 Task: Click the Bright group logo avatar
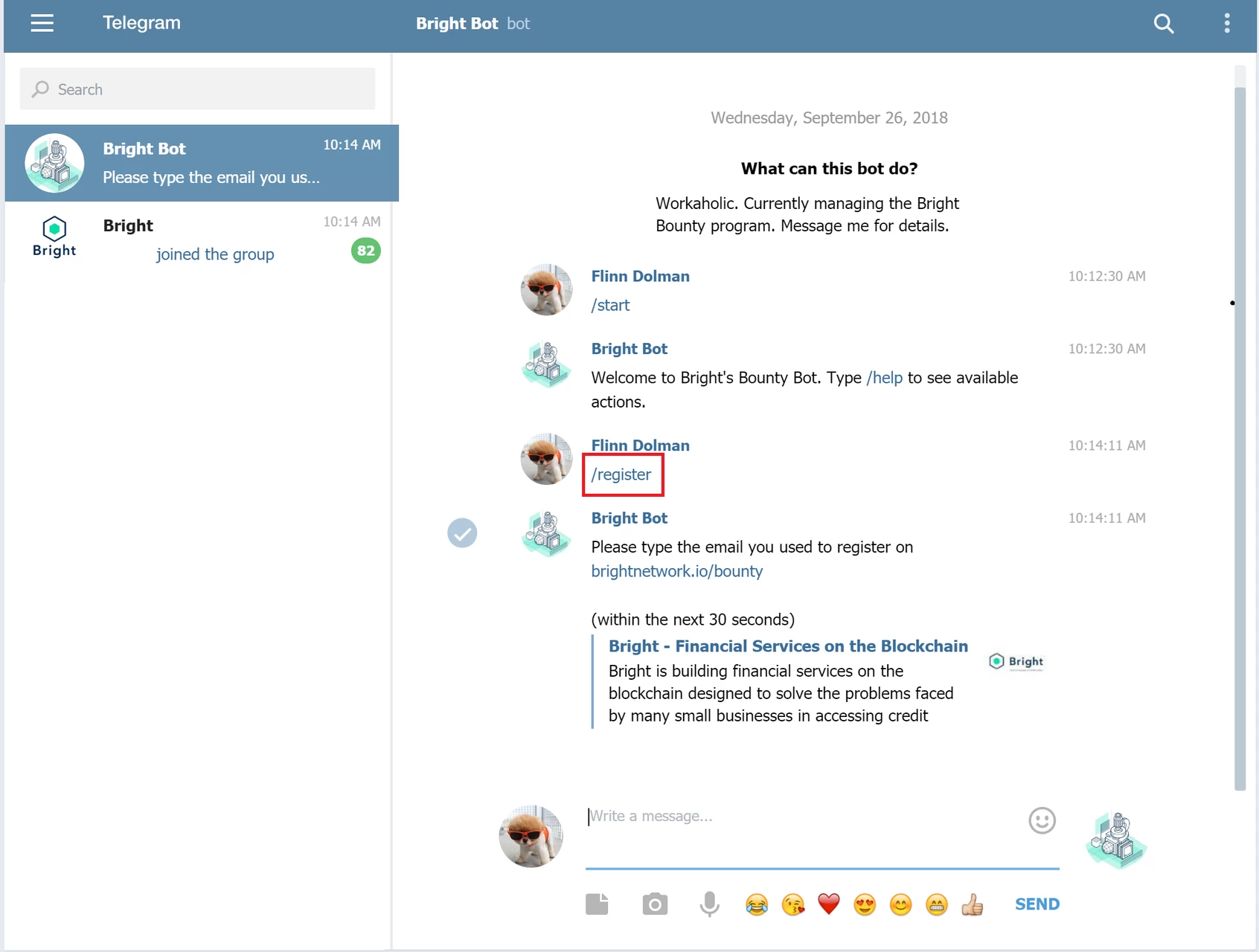[54, 237]
